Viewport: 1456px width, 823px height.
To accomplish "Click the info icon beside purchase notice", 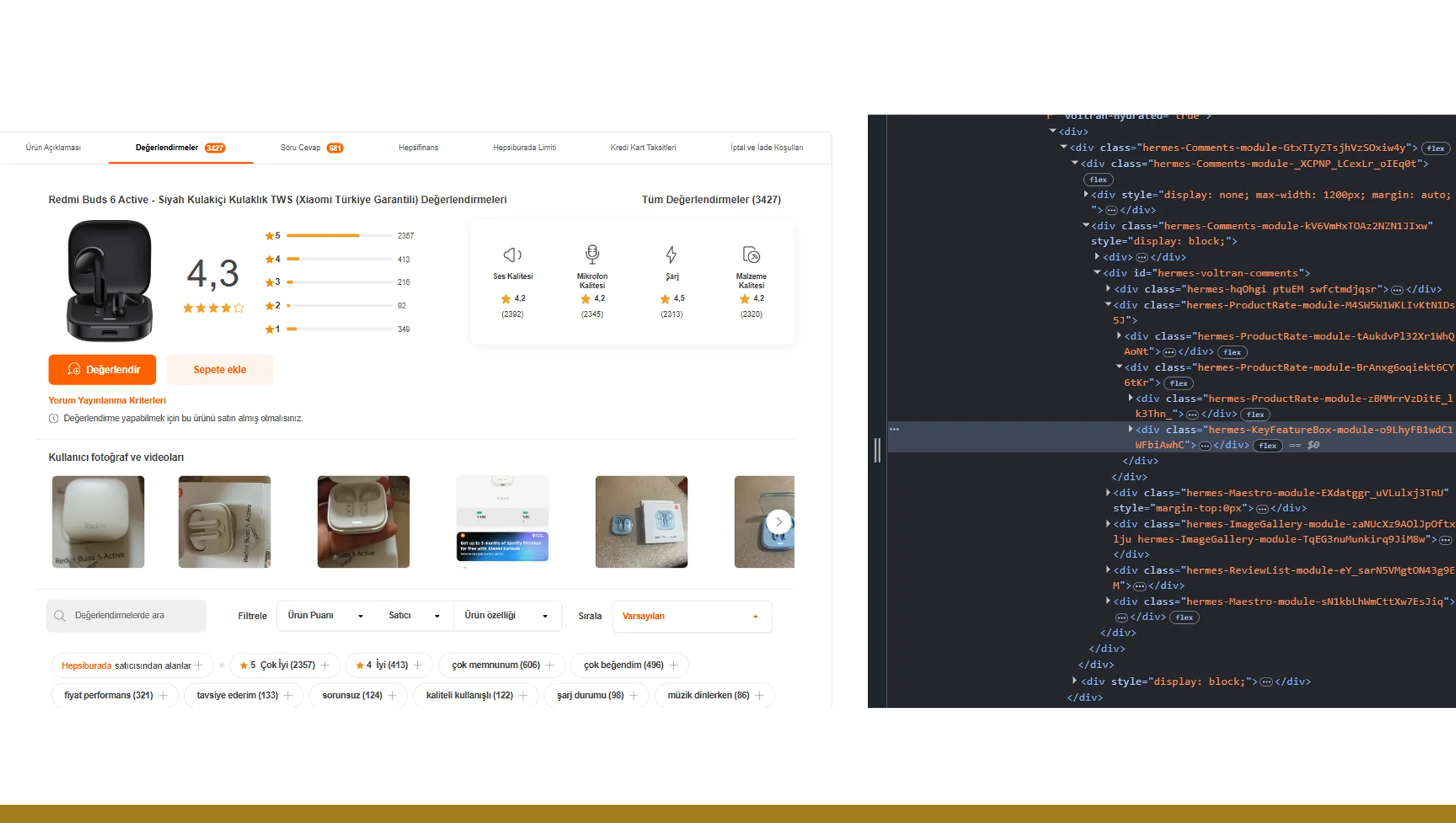I will tap(54, 418).
